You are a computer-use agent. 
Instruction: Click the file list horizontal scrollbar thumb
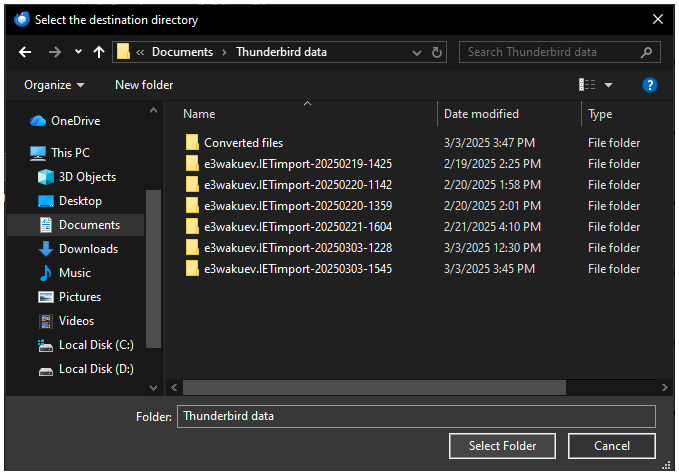pyautogui.click(x=374, y=387)
